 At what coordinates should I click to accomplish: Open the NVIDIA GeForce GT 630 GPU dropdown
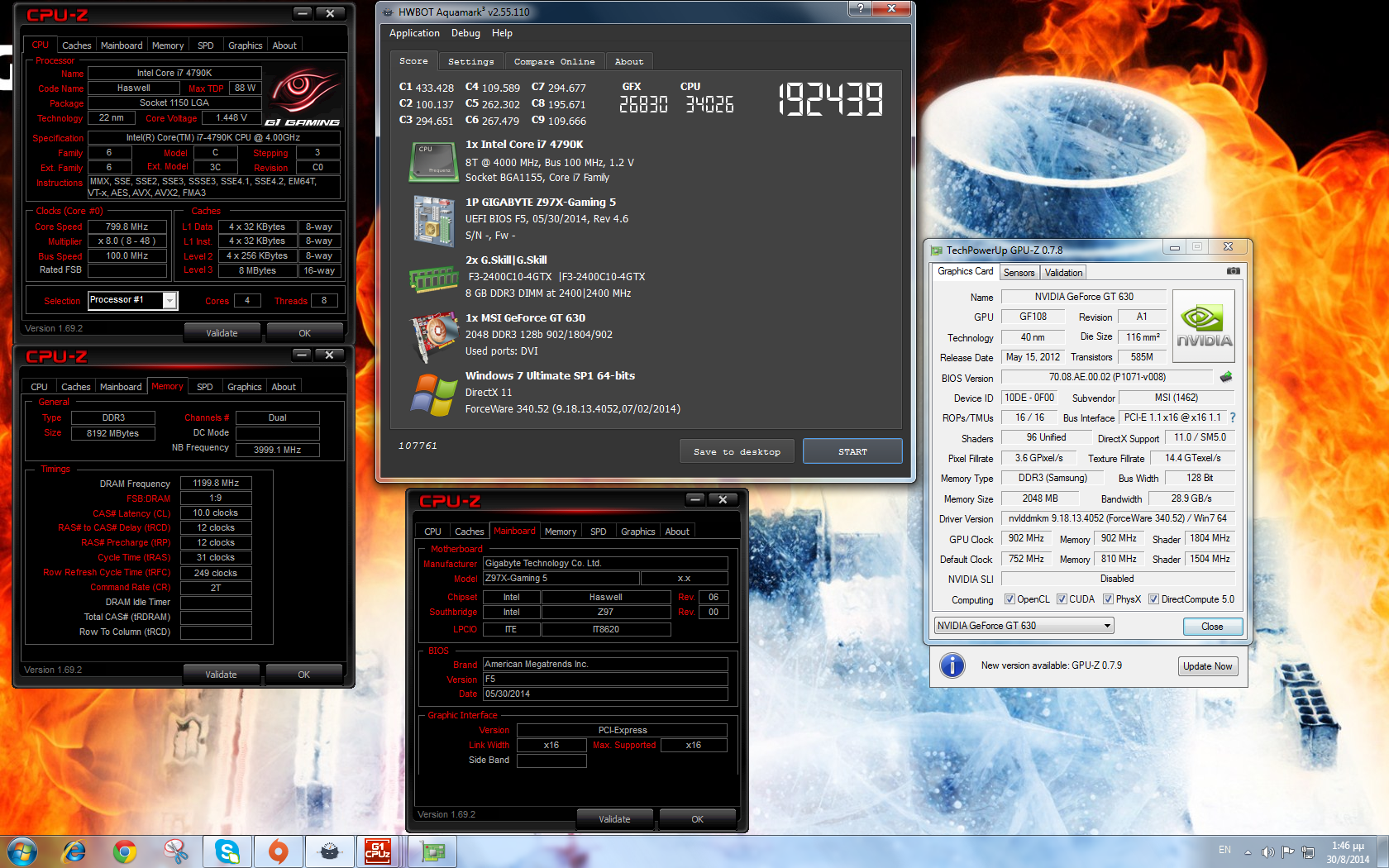click(x=1024, y=626)
